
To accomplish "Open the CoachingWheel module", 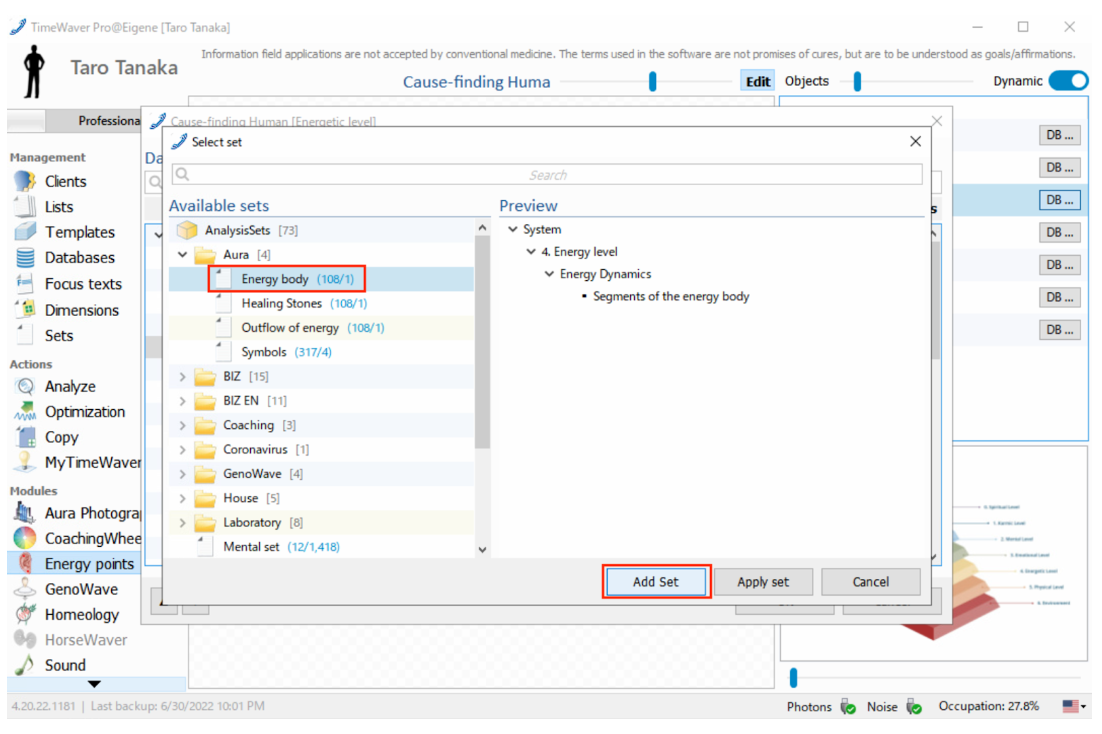I will click(x=92, y=538).
